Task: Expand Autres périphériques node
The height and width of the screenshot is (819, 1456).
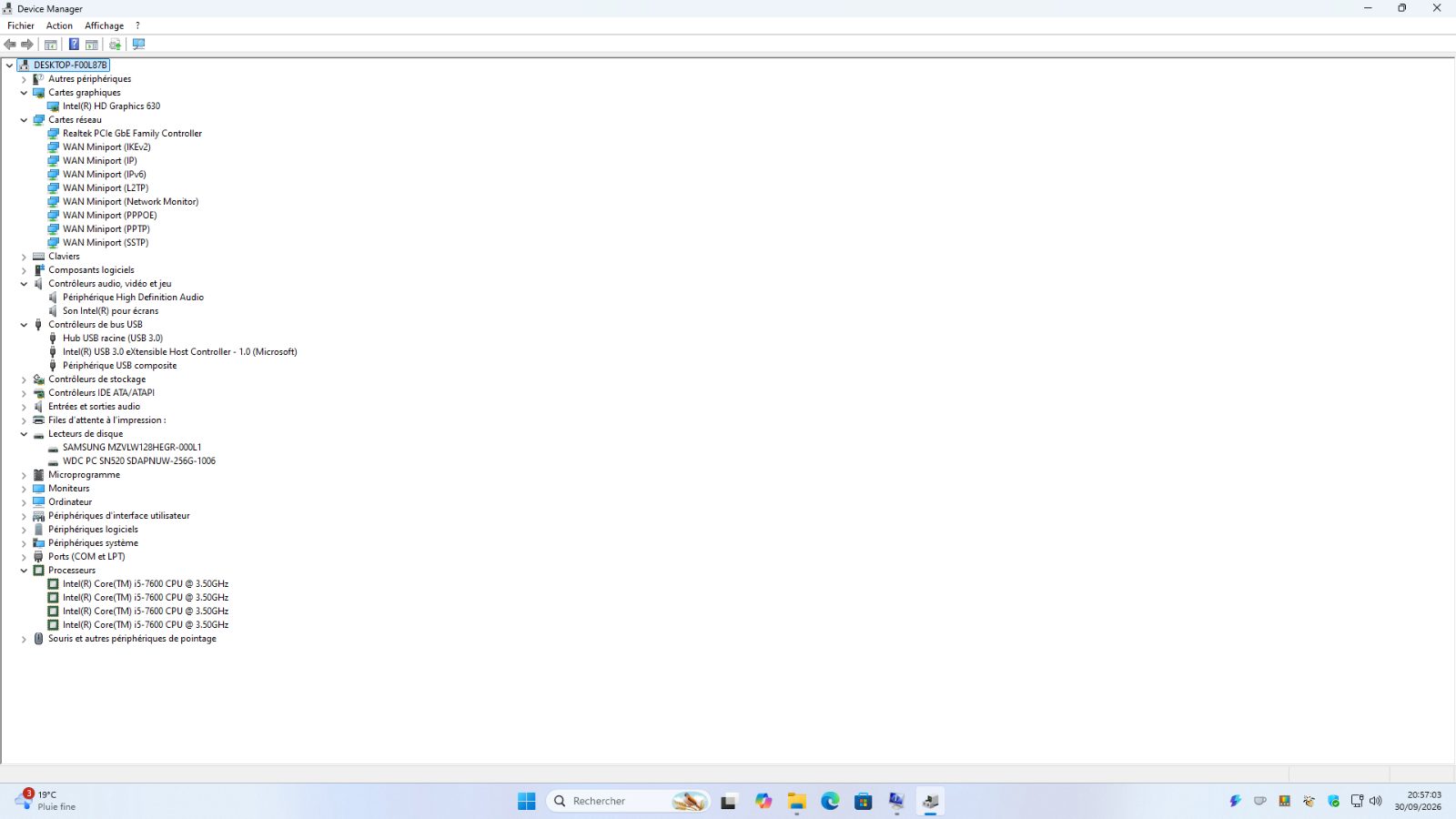Action: (25, 79)
